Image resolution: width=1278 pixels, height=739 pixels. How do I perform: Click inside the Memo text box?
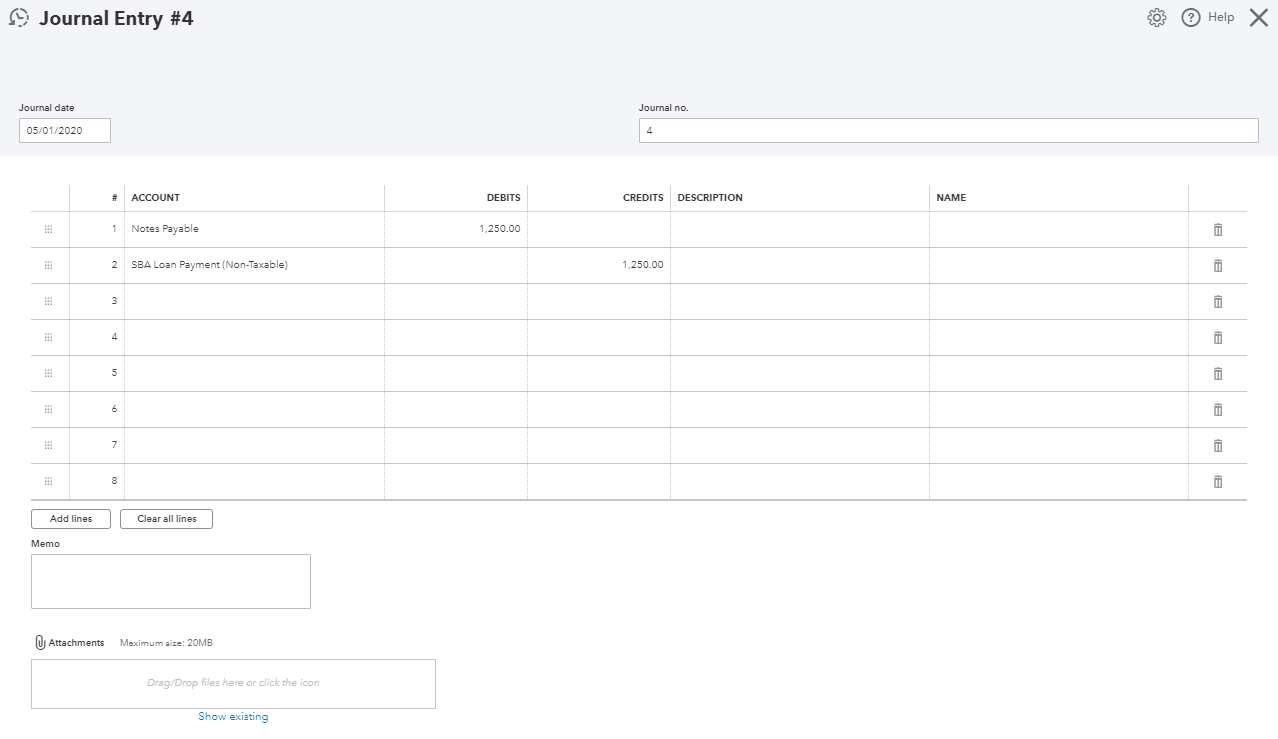tap(171, 581)
